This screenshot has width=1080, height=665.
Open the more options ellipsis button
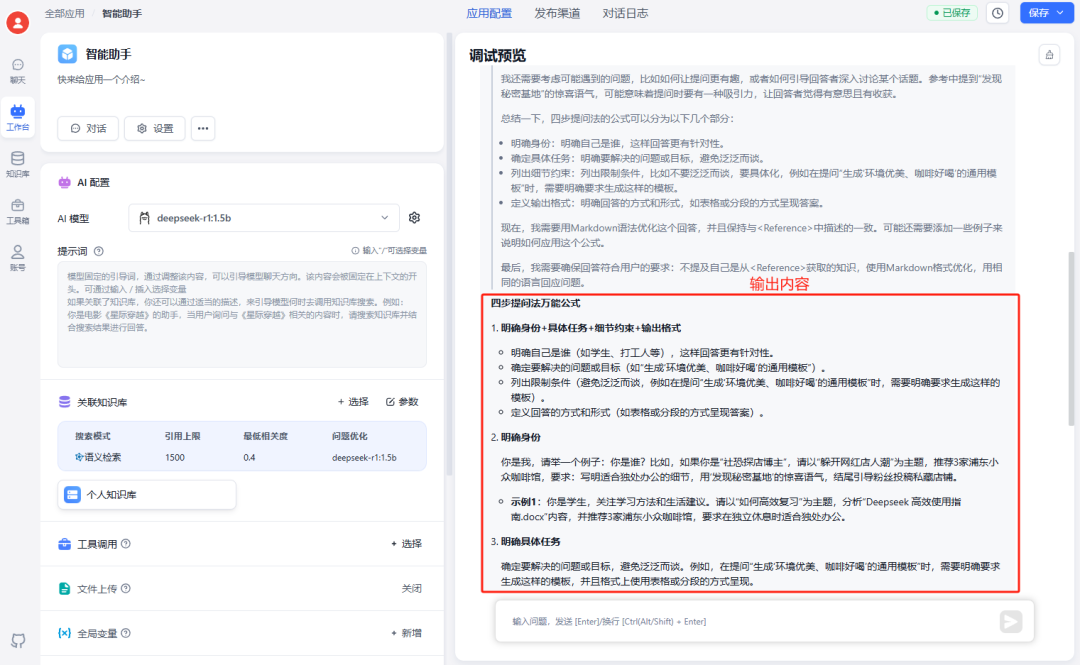coord(202,128)
